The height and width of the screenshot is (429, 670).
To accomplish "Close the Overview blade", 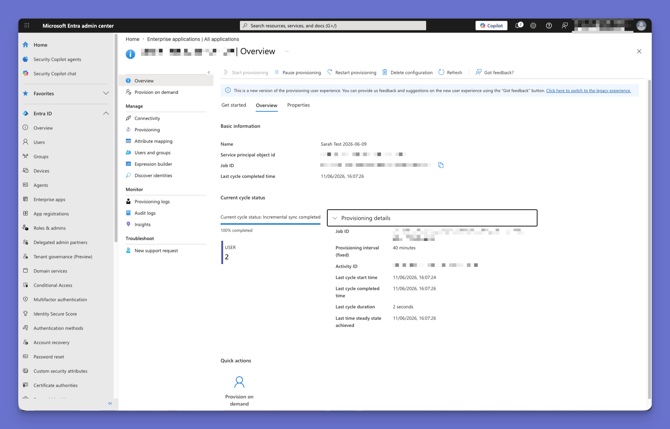I will 639,51.
